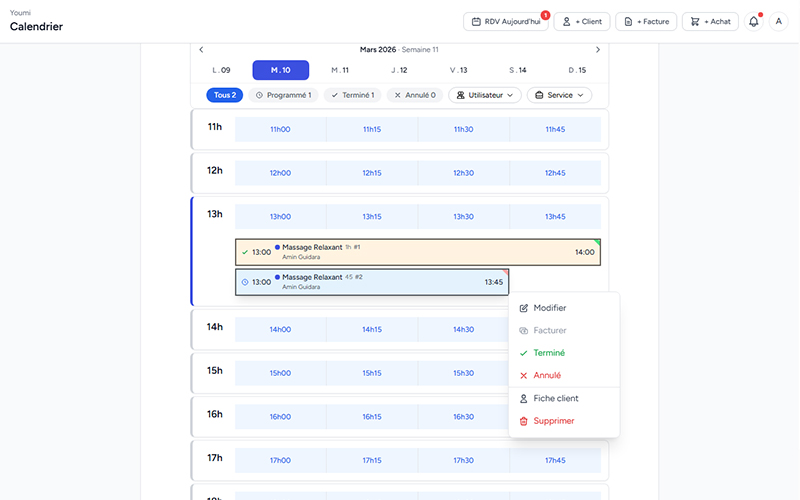Choose Supprimer in context menu
This screenshot has width=800, height=500.
click(564, 420)
